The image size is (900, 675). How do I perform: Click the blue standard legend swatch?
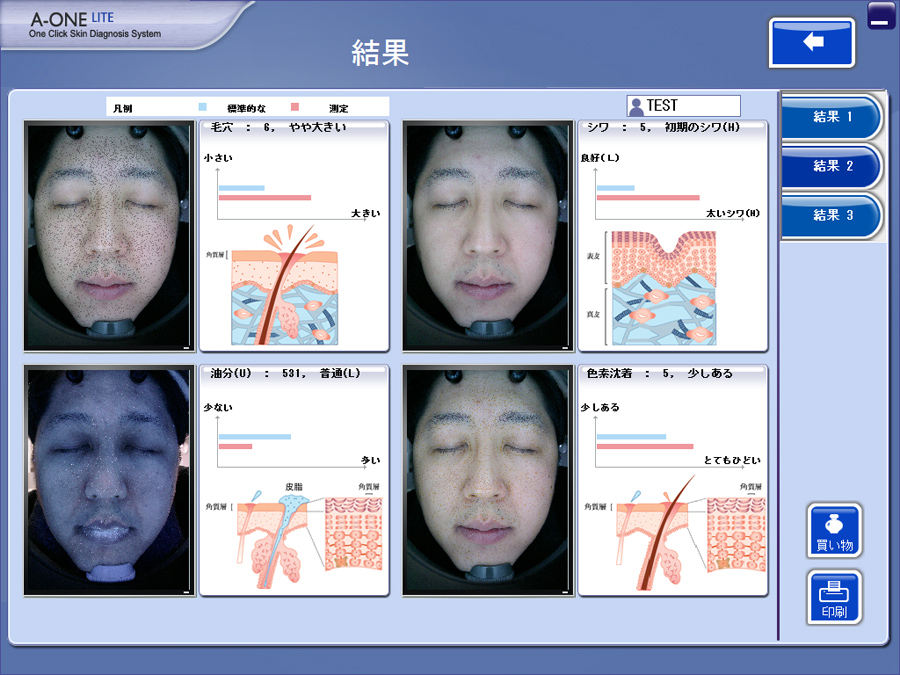pyautogui.click(x=202, y=107)
